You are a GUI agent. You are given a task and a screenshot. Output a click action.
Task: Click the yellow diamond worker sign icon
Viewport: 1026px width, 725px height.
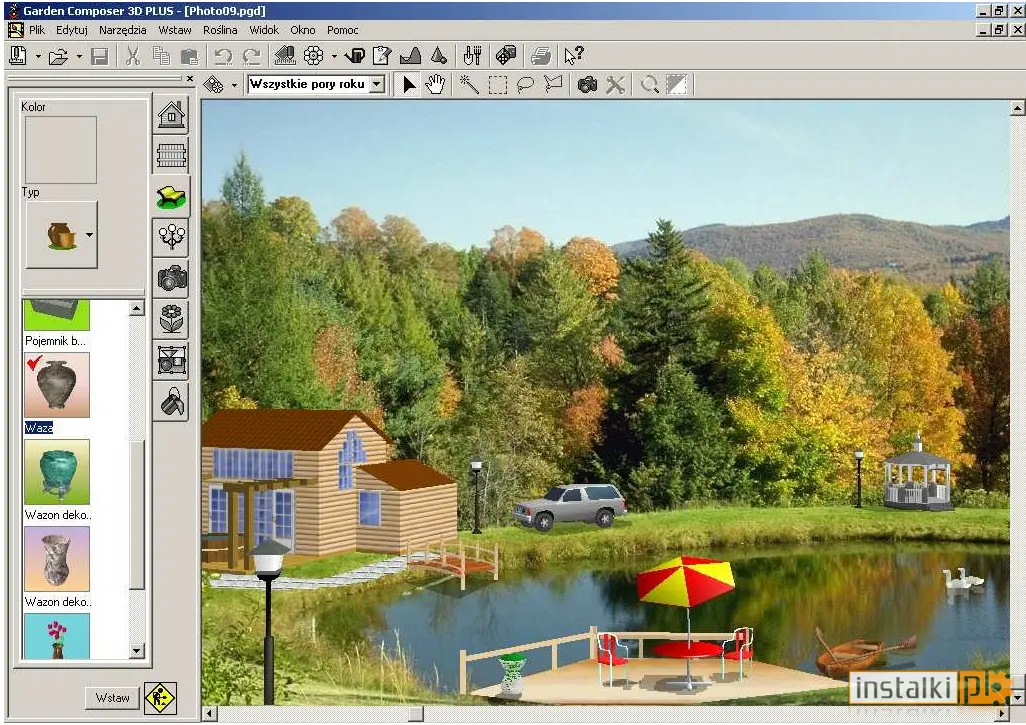pos(160,698)
